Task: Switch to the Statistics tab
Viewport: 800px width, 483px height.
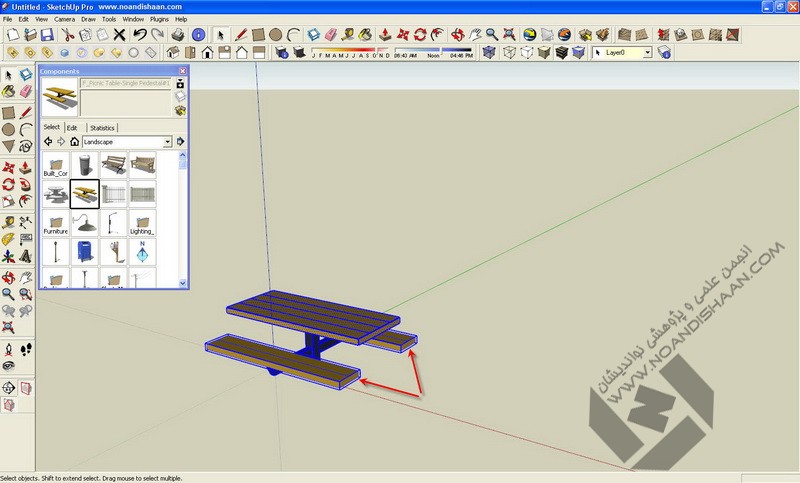Action: point(102,128)
